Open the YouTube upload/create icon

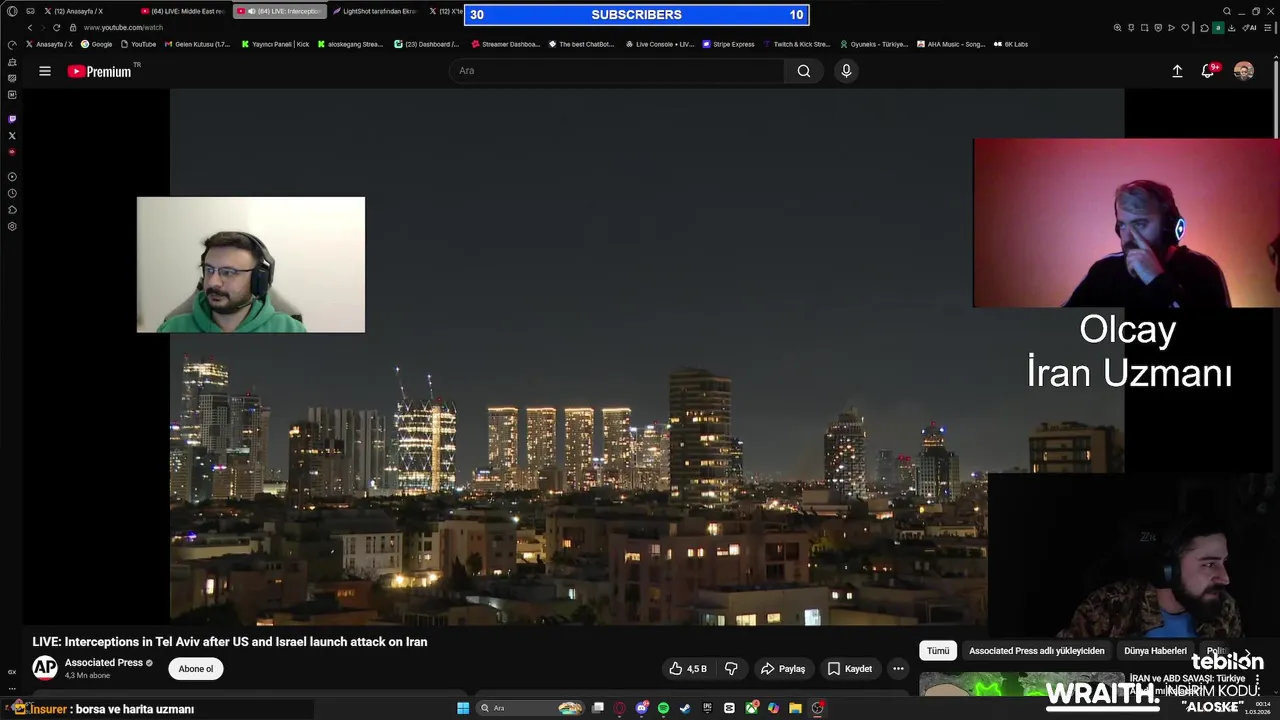pyautogui.click(x=1177, y=71)
